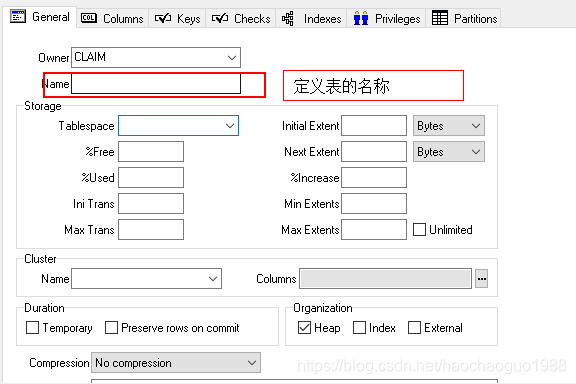
Task: Click the Ini Trans input field
Action: click(x=151, y=204)
